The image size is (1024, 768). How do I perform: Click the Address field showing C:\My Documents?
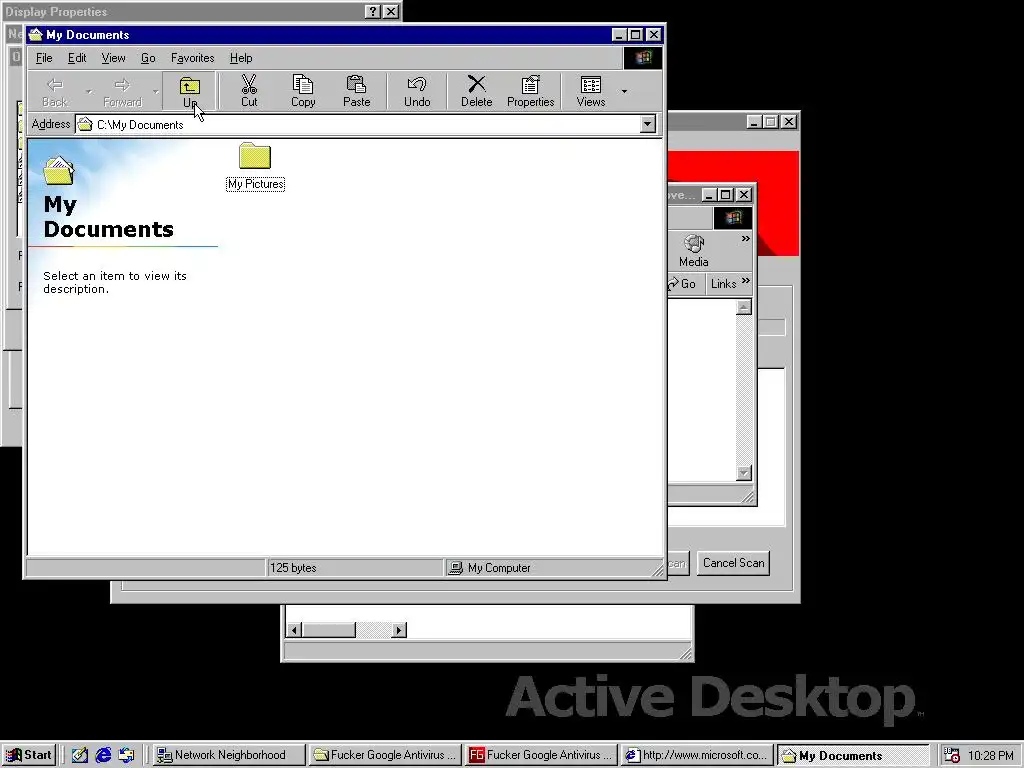(366, 124)
